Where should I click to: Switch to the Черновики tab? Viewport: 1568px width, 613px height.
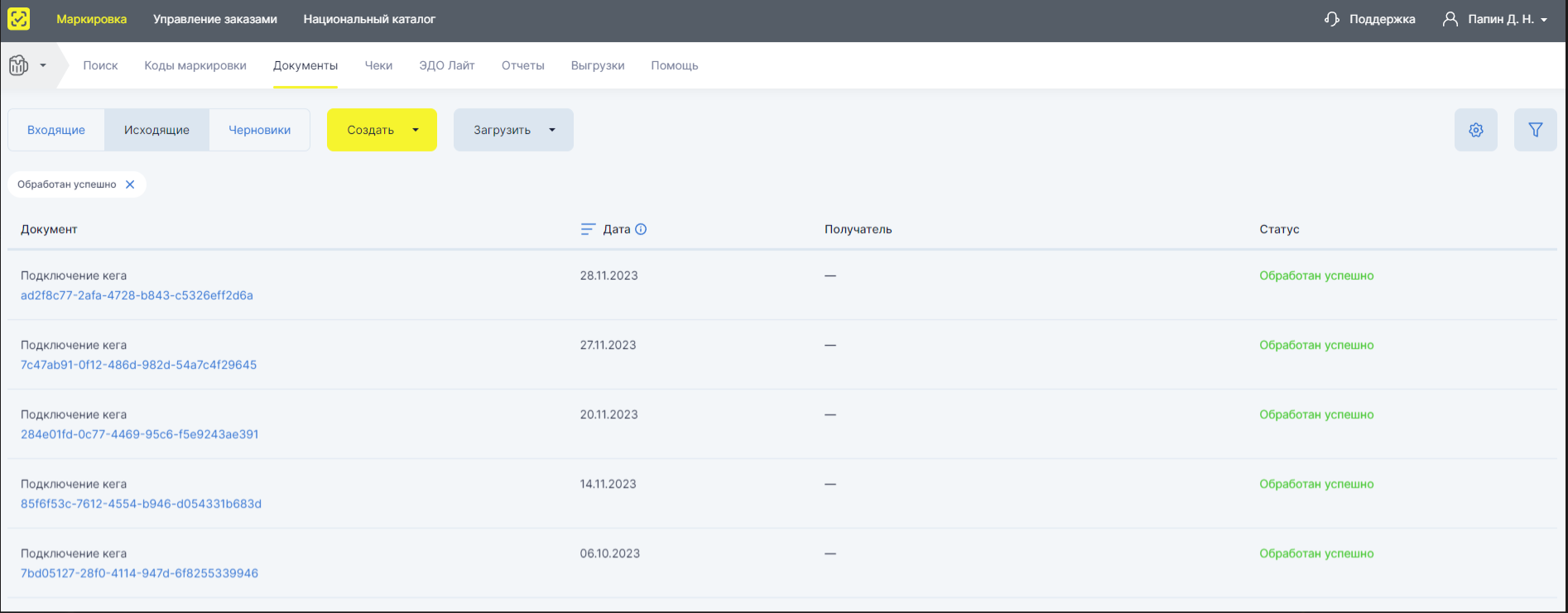[259, 130]
